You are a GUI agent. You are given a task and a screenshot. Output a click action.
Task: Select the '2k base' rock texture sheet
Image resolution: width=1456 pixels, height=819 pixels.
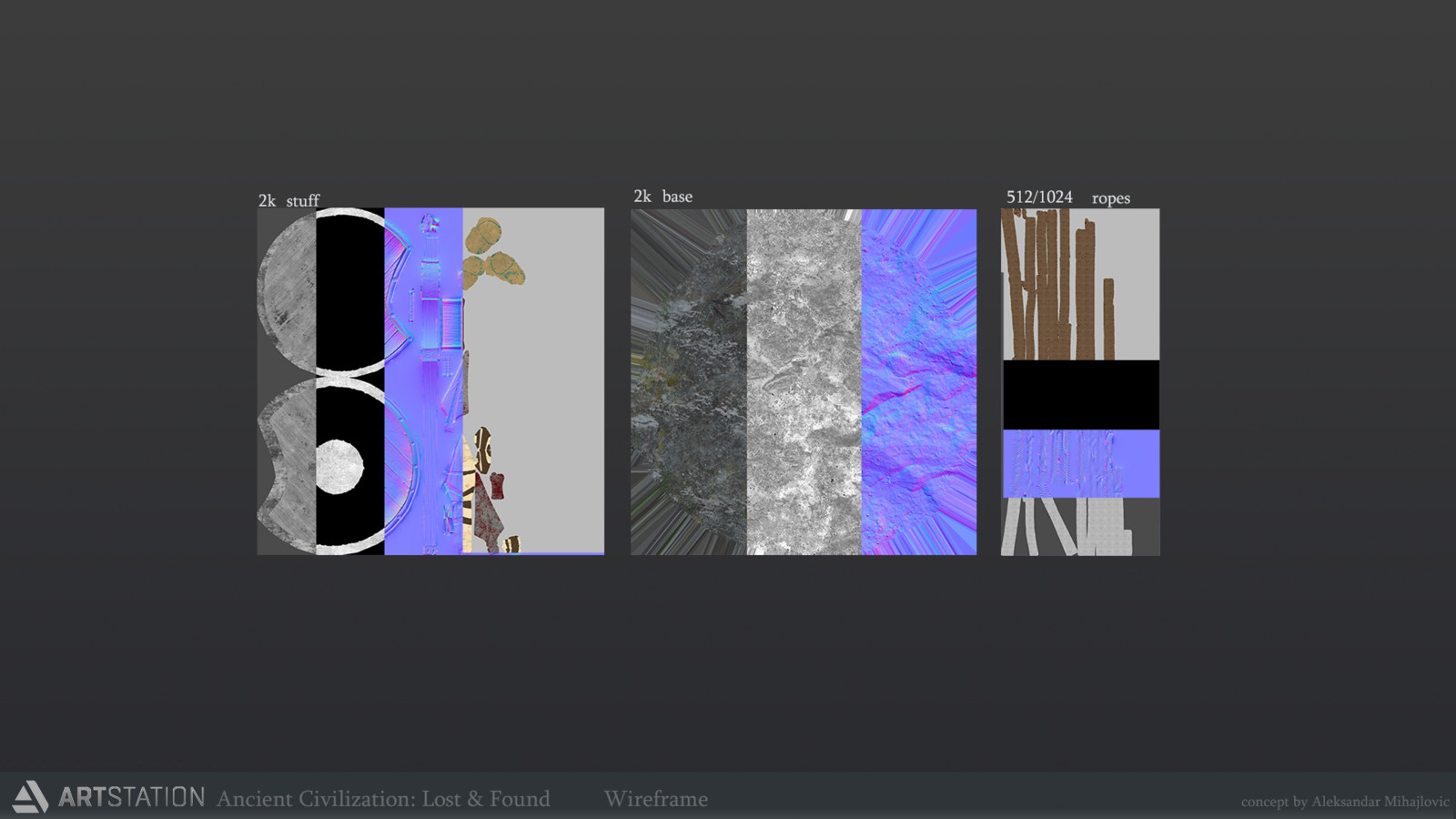(x=804, y=382)
